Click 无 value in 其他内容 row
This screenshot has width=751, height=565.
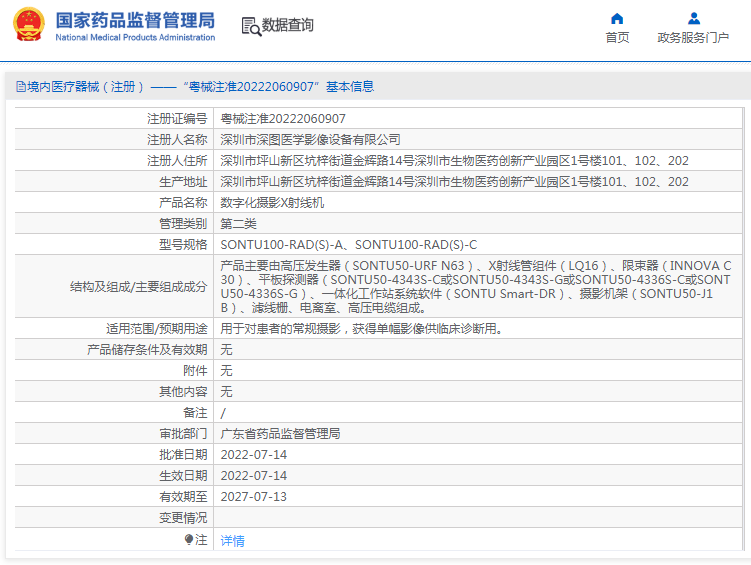(226, 392)
